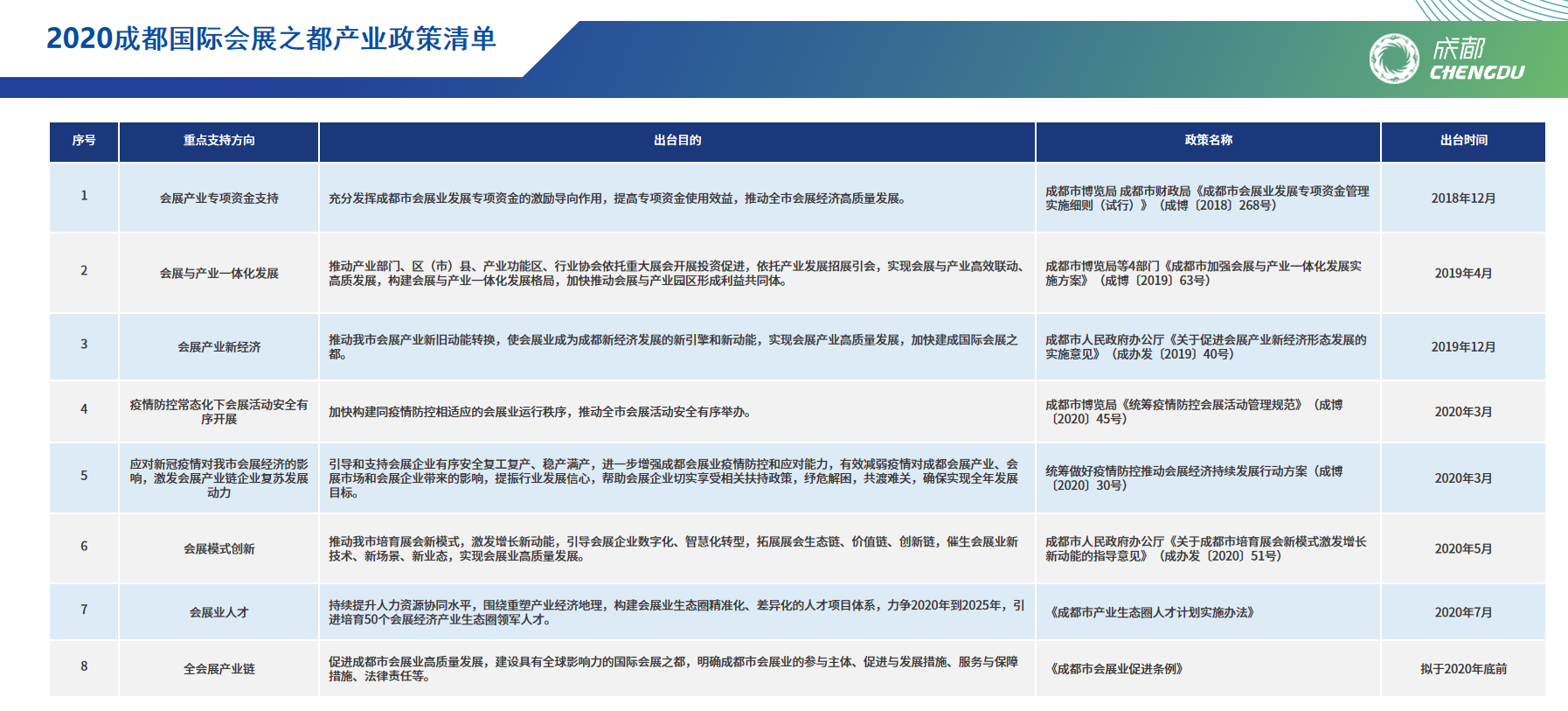The width and height of the screenshot is (1568, 711).
Task: Select the cell 会展业人才
Action: click(x=219, y=612)
